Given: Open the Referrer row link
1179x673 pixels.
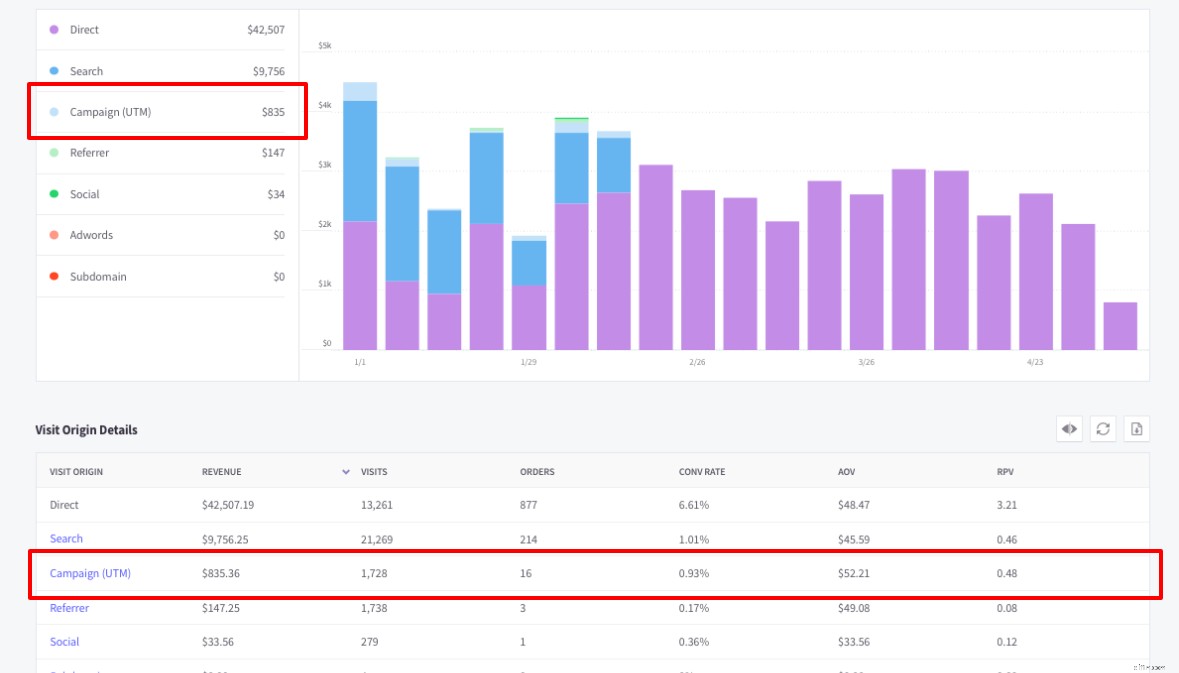Looking at the screenshot, I should (69, 608).
